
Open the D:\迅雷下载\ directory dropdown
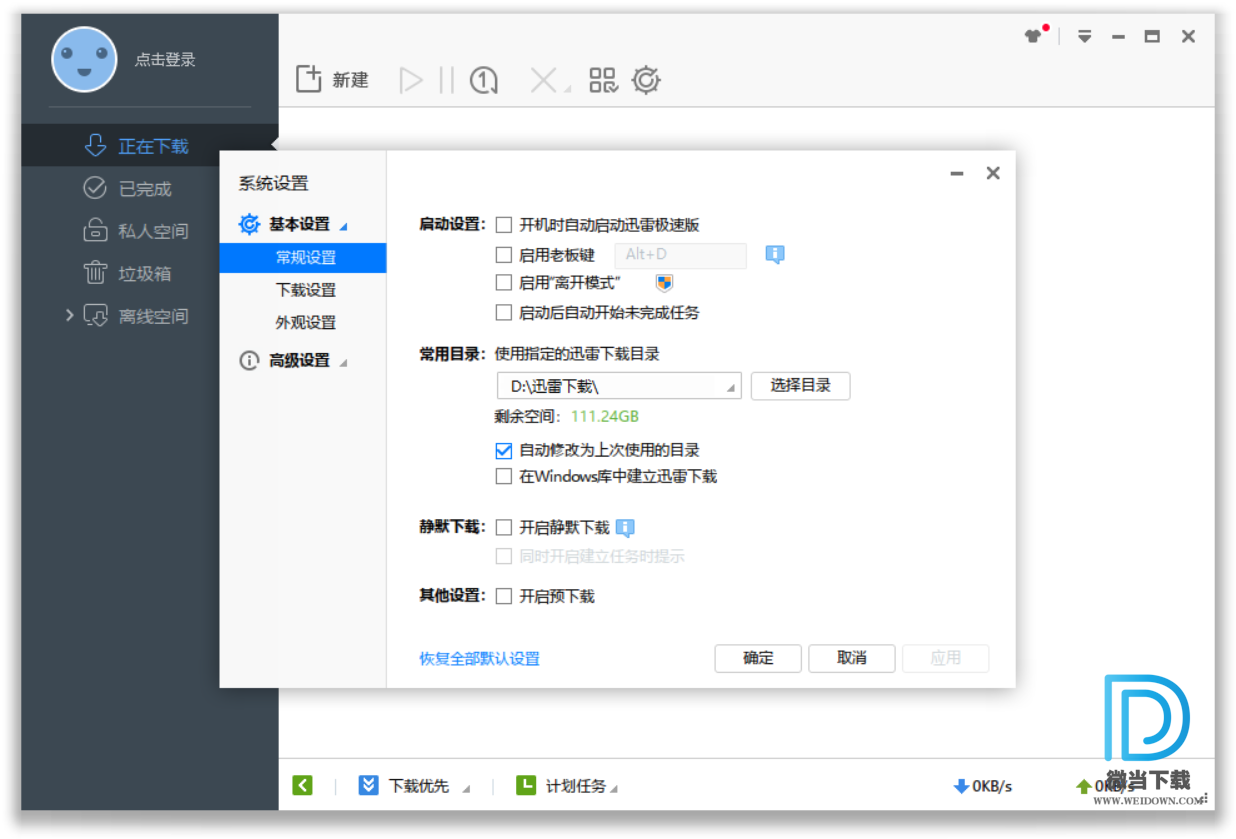[731, 387]
